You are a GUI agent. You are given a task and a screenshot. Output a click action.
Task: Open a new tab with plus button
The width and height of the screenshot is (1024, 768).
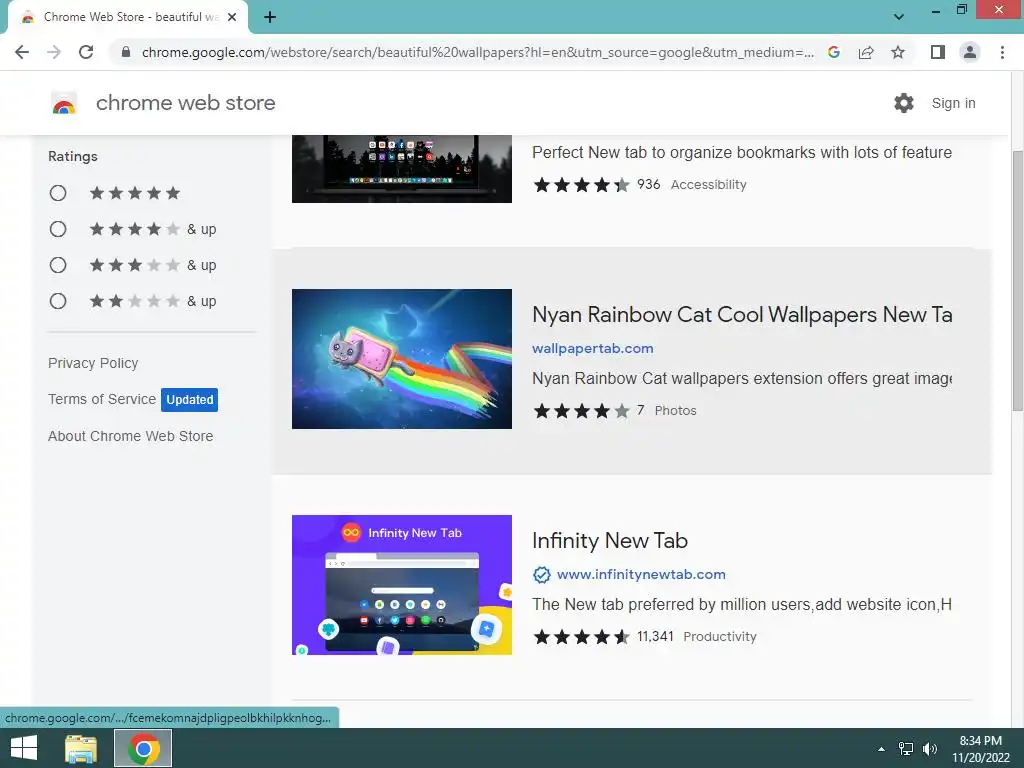270,17
